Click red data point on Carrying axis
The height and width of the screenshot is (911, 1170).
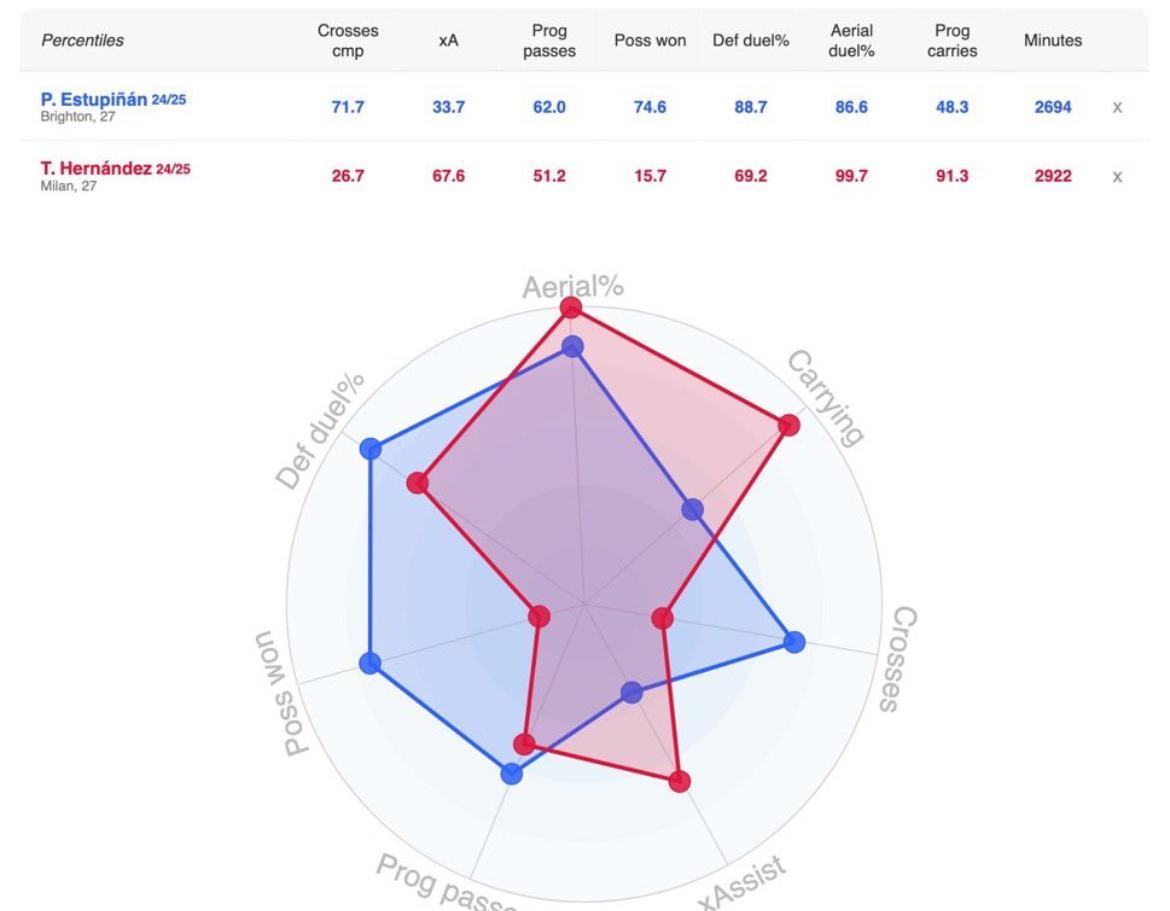click(x=789, y=425)
